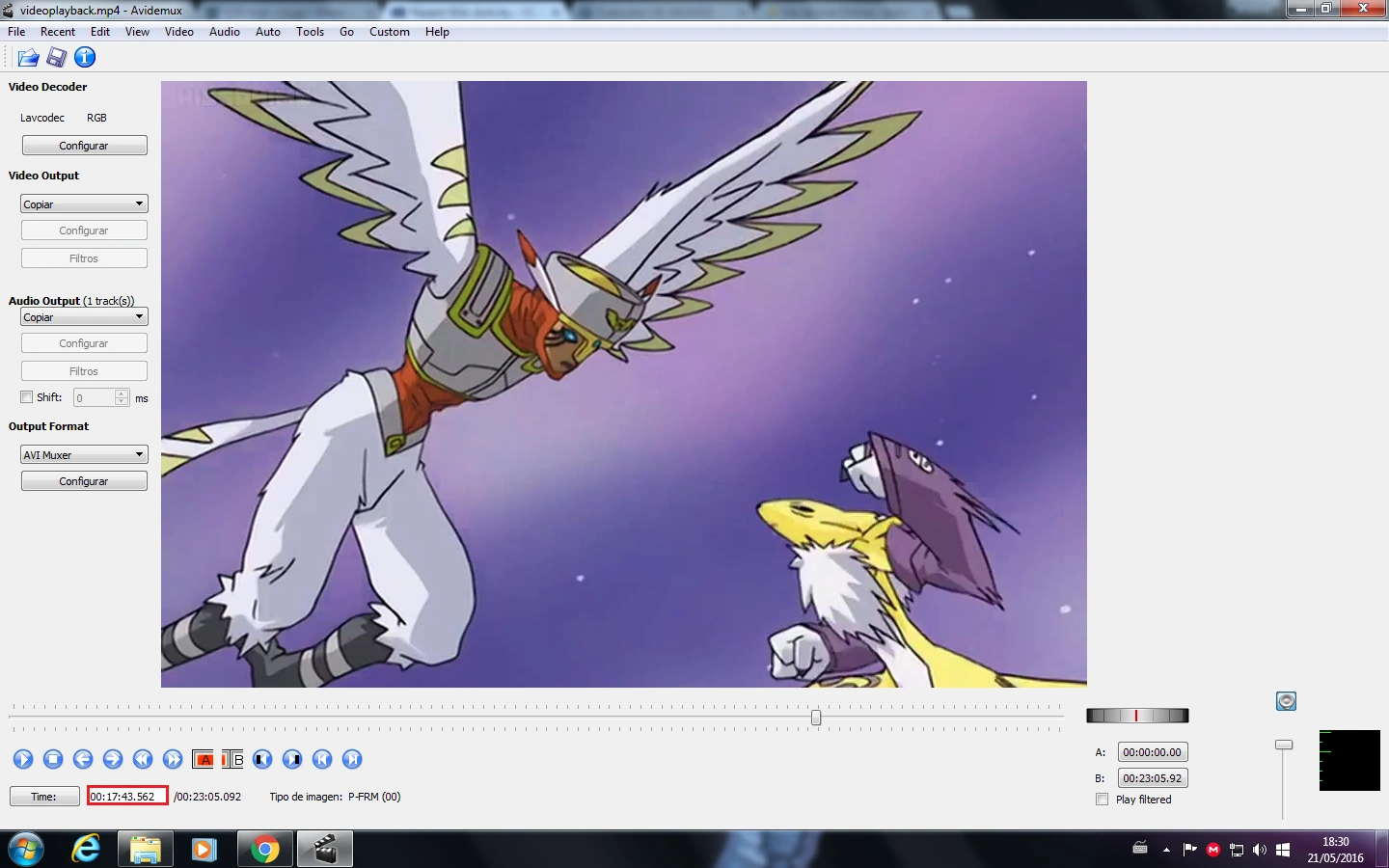Click the on-screen keyboard tray icon
Viewport: 1389px width, 868px height.
[1140, 849]
